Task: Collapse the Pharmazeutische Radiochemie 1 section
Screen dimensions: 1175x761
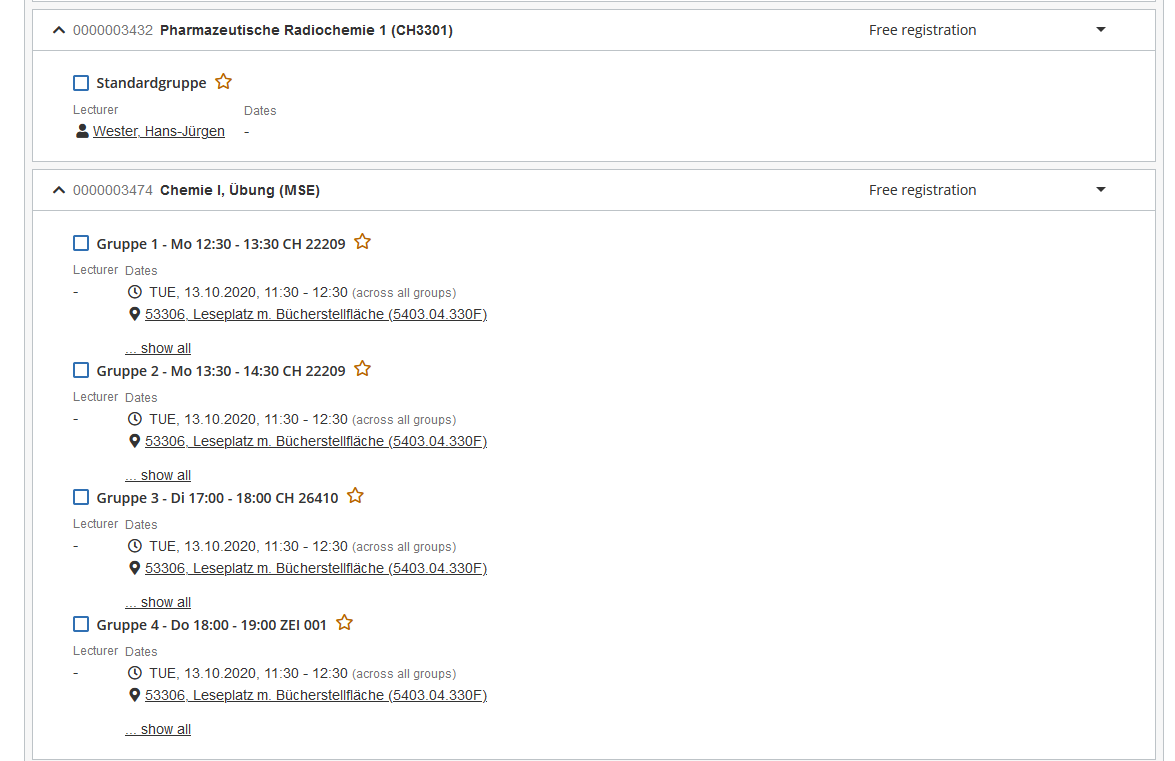Action: point(59,30)
